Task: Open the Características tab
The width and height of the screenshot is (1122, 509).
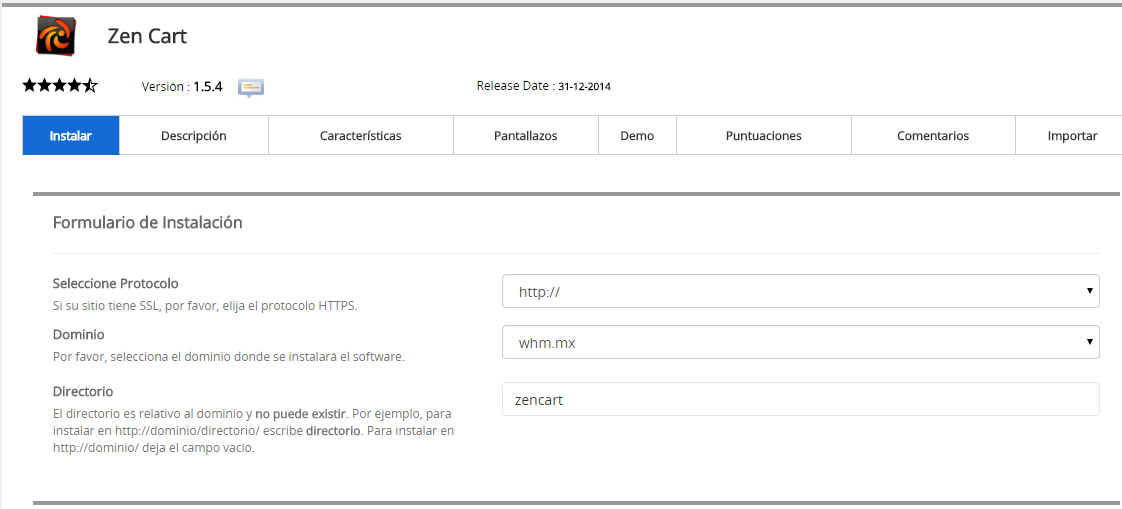Action: (x=360, y=136)
